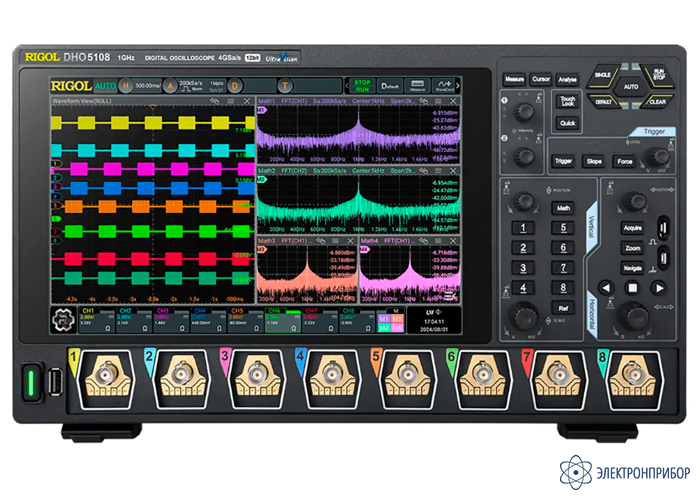The width and height of the screenshot is (700, 500).
Task: Tap the navigate left arrow key
Action: tap(606, 288)
